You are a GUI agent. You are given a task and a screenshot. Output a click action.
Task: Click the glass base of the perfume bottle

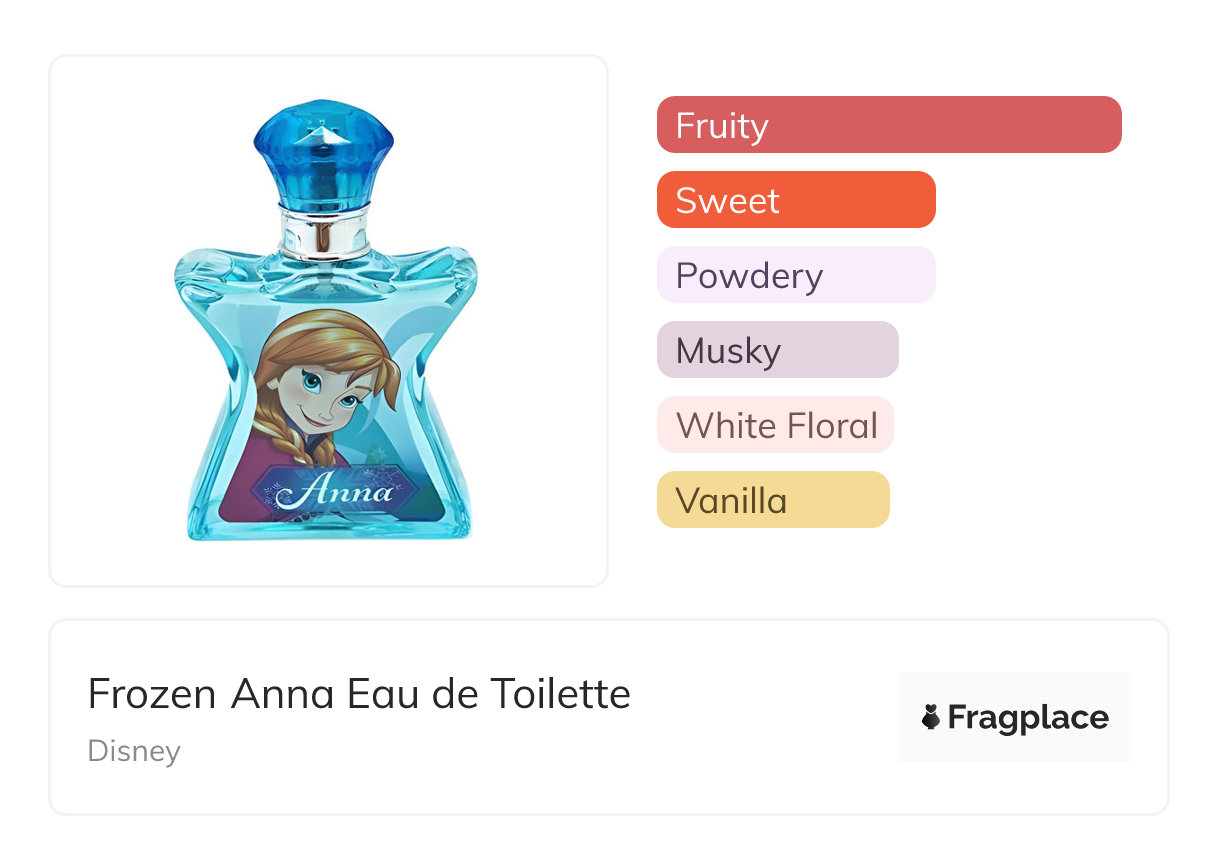[x=330, y=527]
